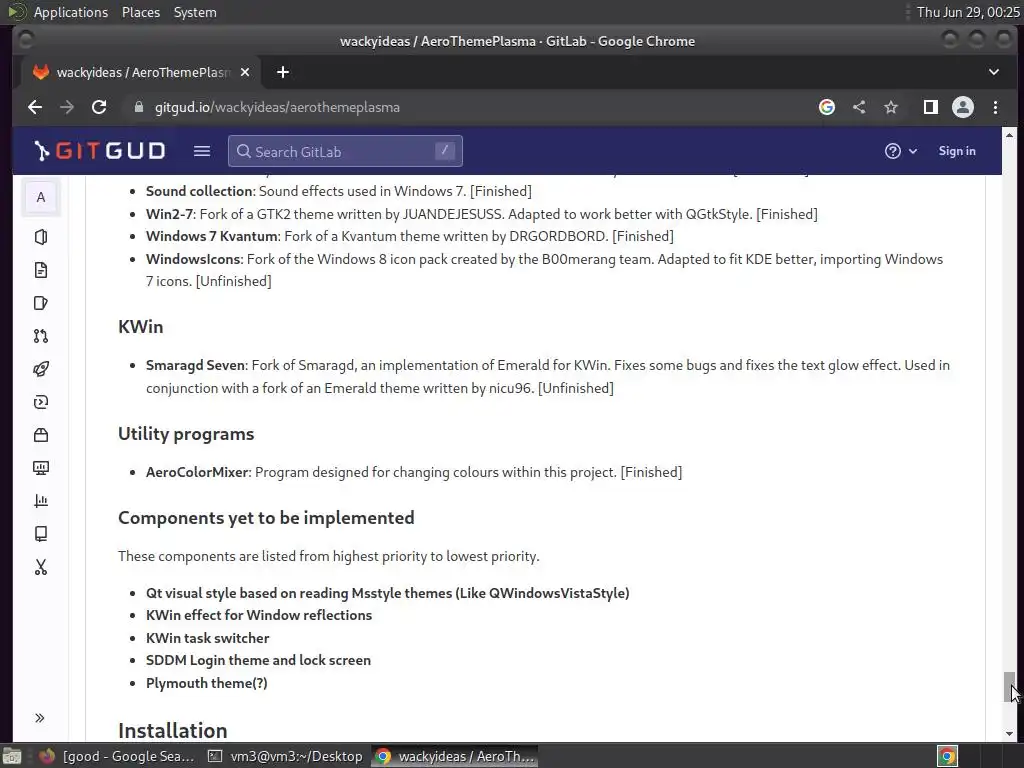The height and width of the screenshot is (768, 1024).
Task: Click 'Components yet to be implemented' heading
Action: pos(266,518)
